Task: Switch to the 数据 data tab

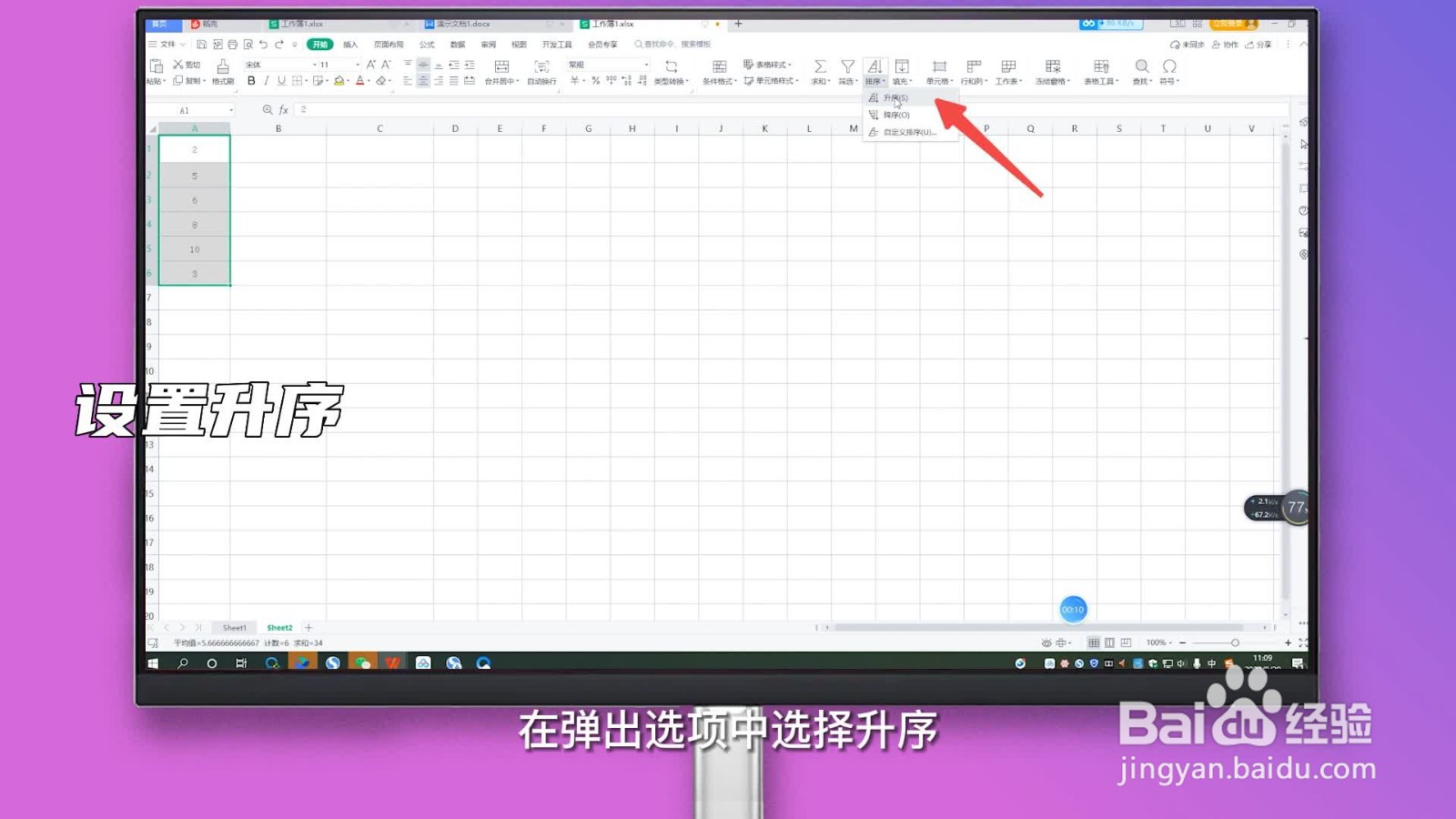Action: [x=458, y=44]
